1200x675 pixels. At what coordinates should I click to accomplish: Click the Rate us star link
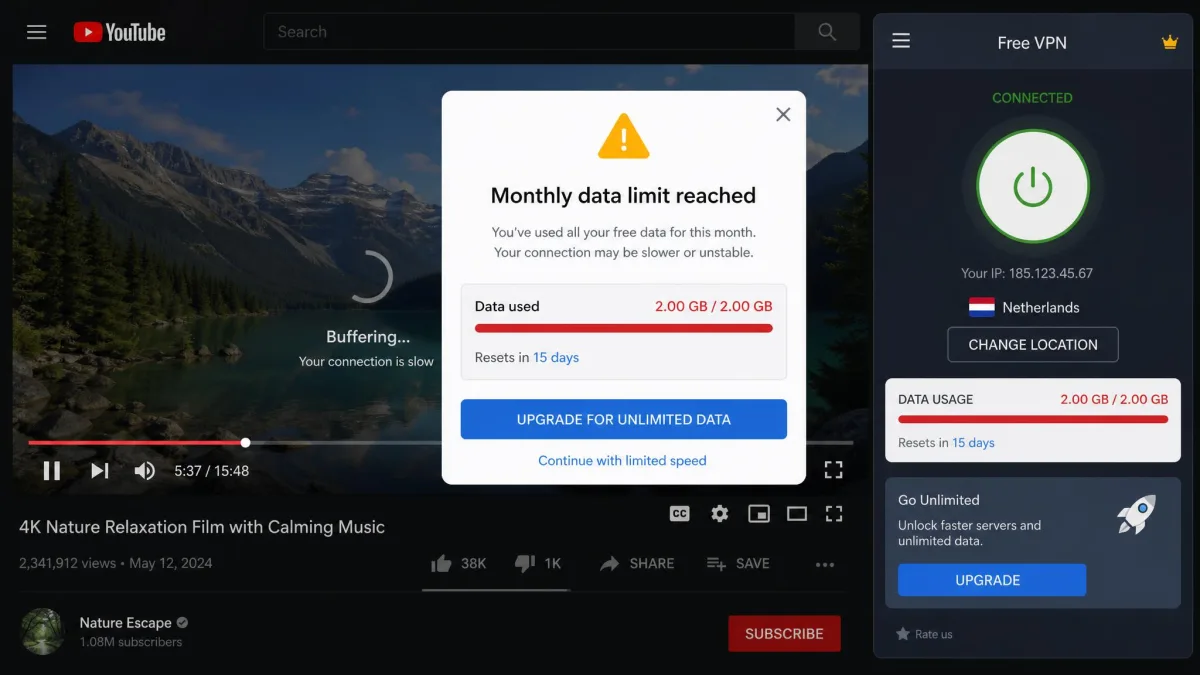[924, 634]
